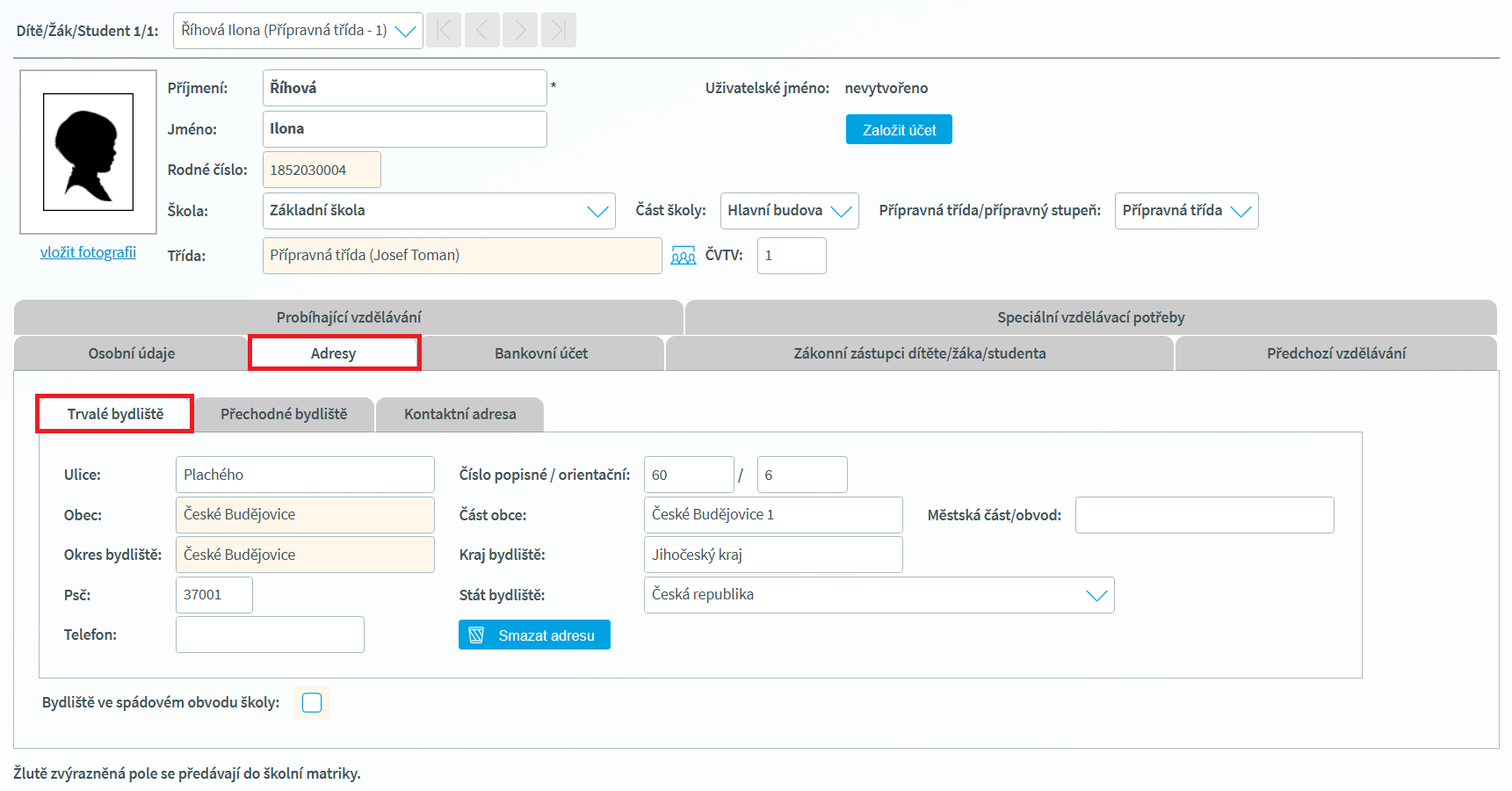The height and width of the screenshot is (791, 1512).
Task: Click the student silhouette photo
Action: tap(89, 152)
